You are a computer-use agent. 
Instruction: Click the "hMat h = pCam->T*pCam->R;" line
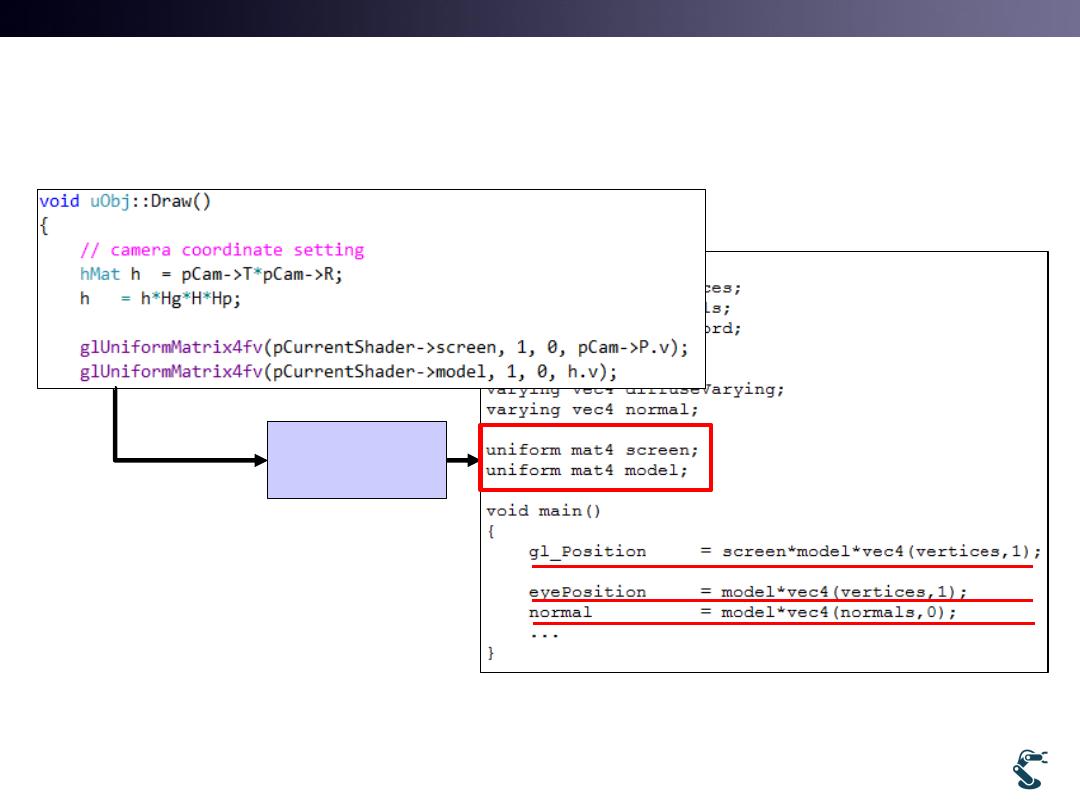pos(216,274)
